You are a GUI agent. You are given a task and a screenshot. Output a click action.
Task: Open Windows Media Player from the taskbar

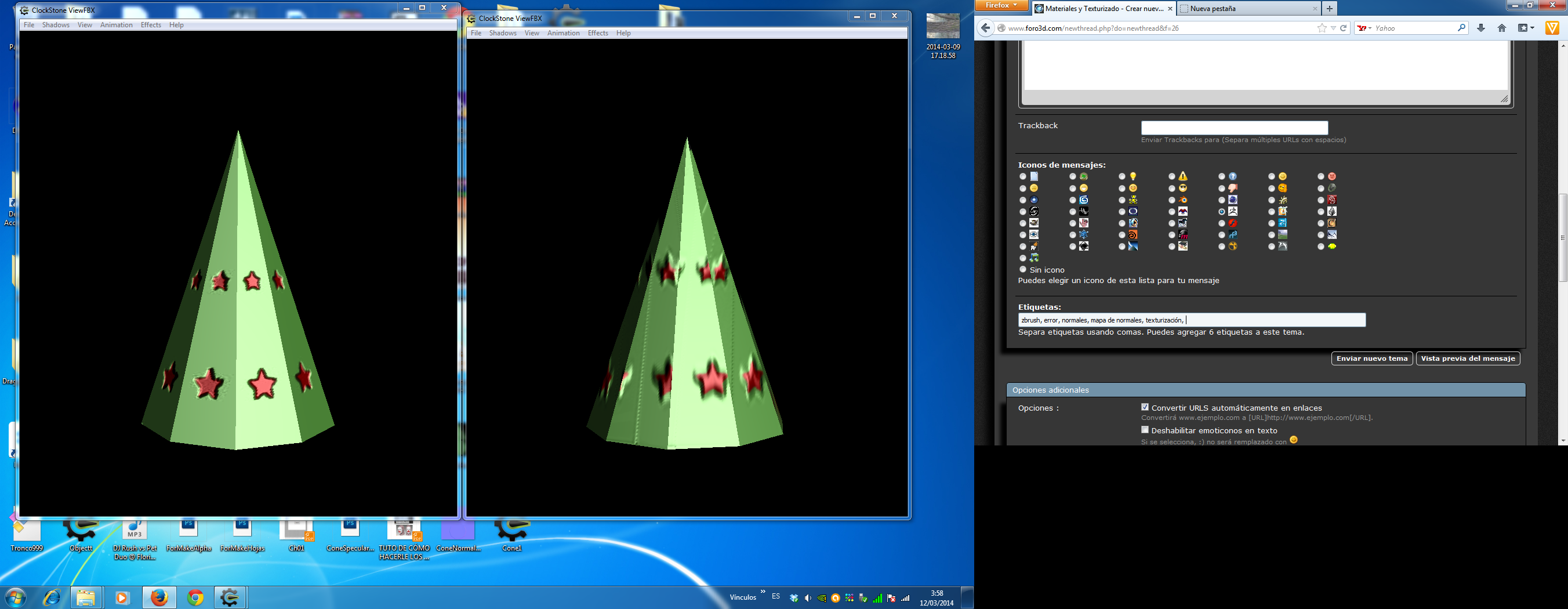122,598
